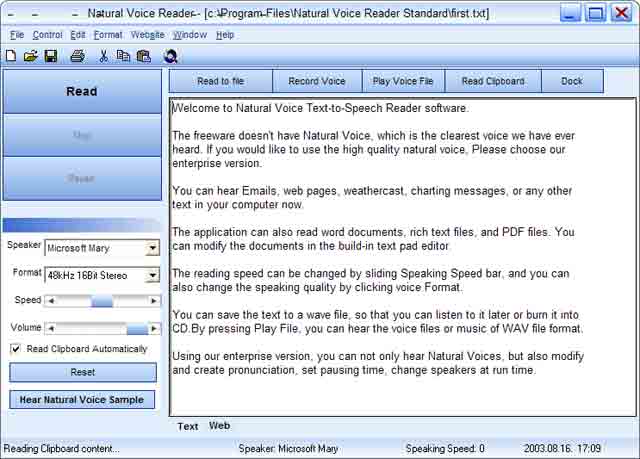
Task: Expand the Speaker dropdown (Microsoft Mary)
Action: (153, 248)
